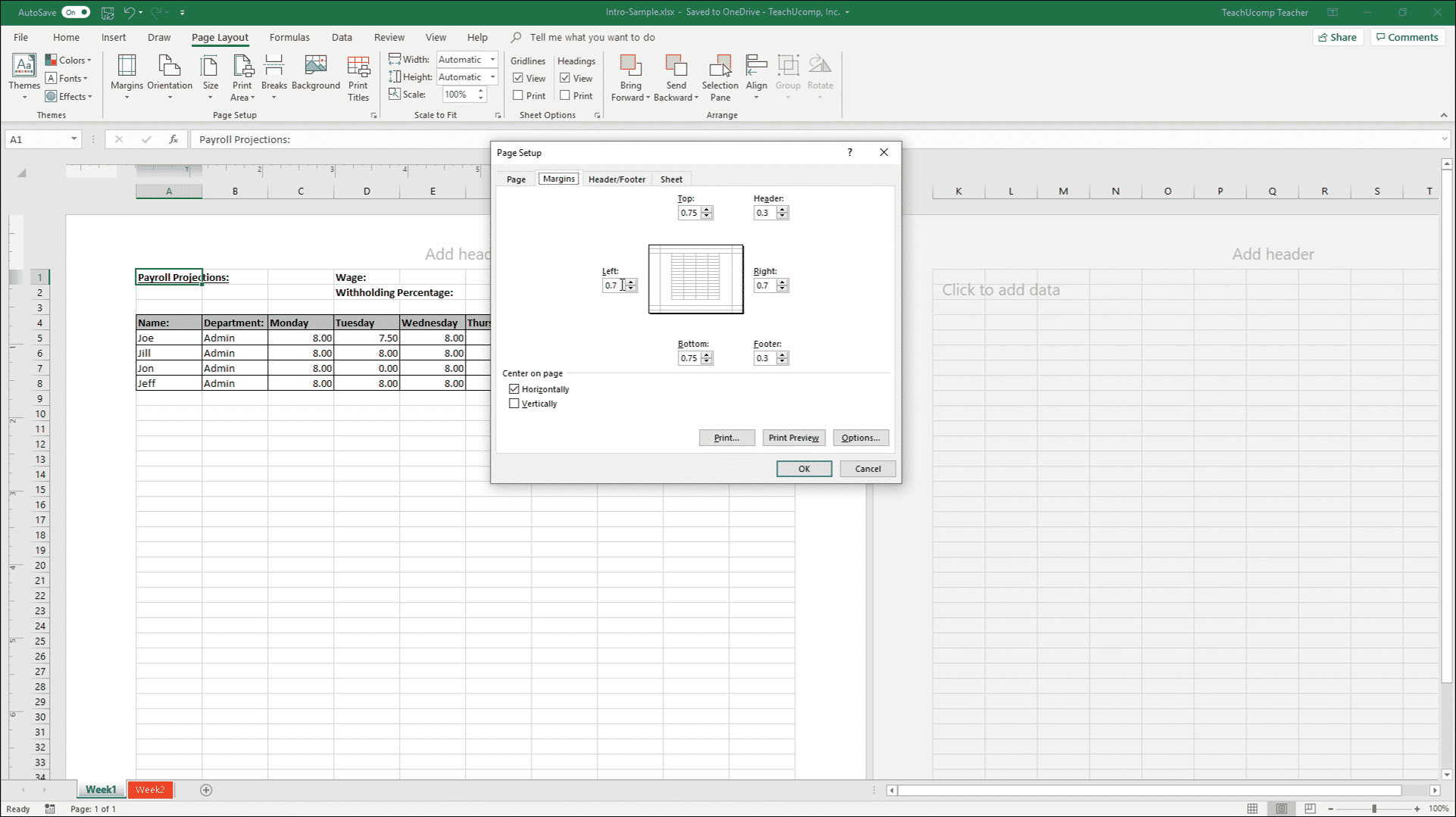Viewport: 1456px width, 817px height.
Task: Click the Left margin input field
Action: pyautogui.click(x=613, y=285)
